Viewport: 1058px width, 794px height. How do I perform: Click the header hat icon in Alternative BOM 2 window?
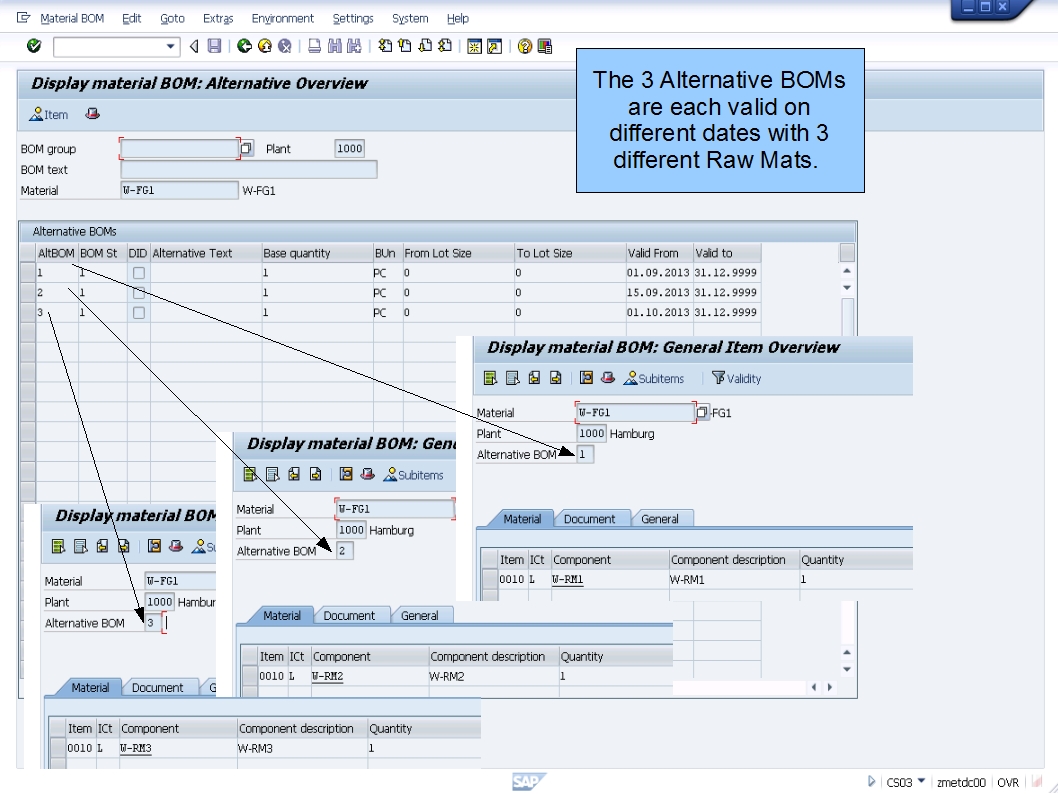[x=368, y=474]
